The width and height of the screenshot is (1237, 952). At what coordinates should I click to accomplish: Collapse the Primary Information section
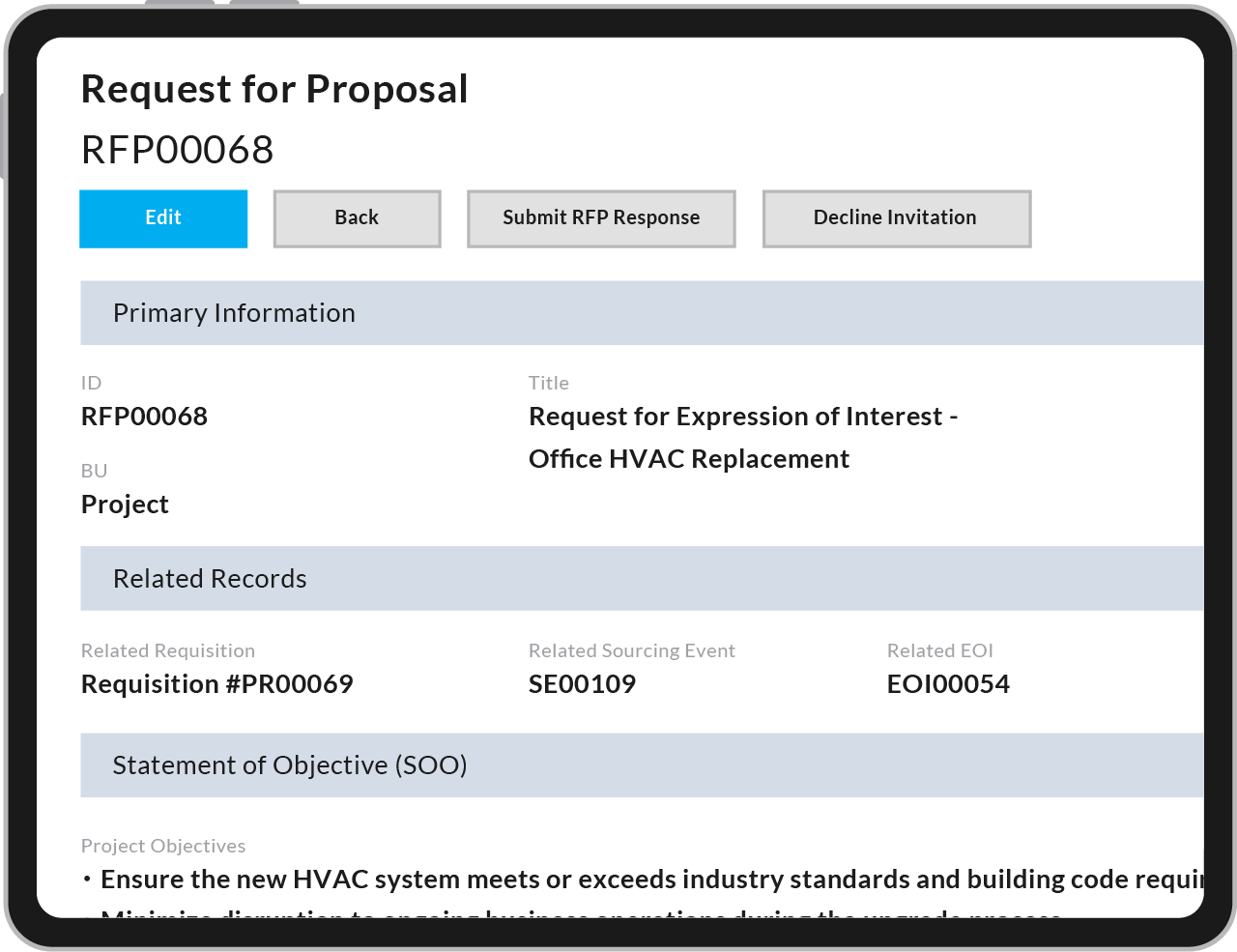point(234,312)
